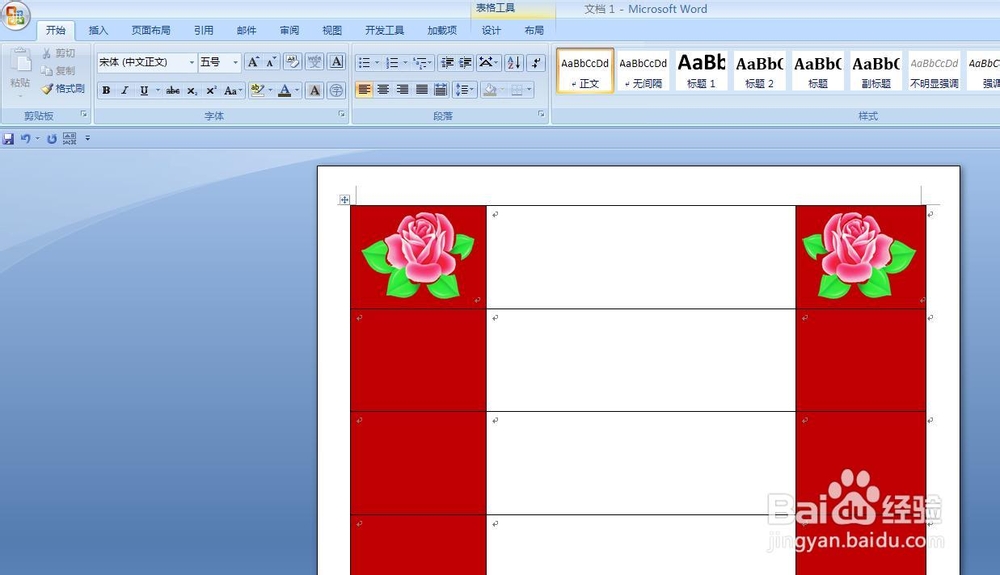Decrease paragraph indent

click(447, 62)
